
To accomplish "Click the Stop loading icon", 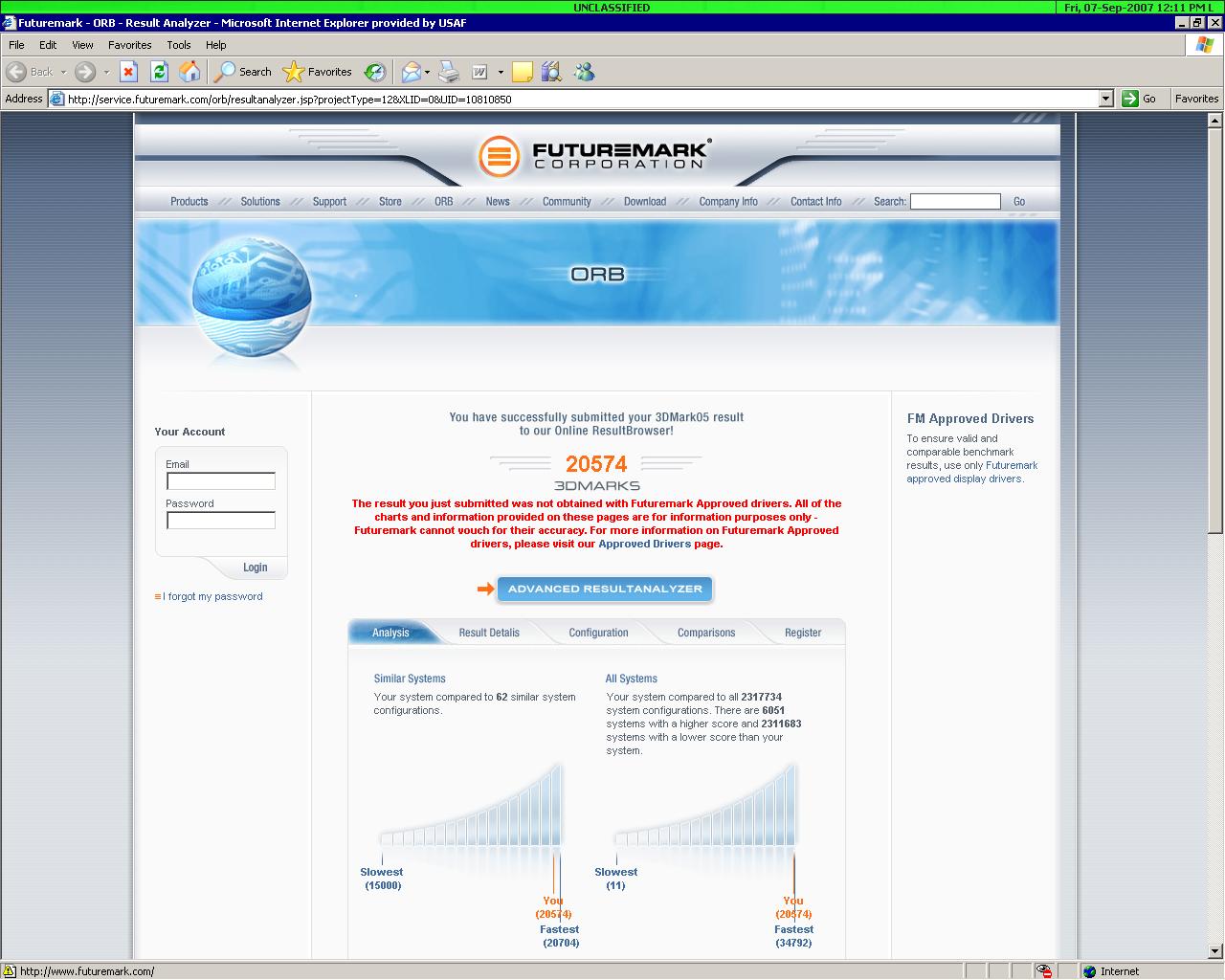I will pyautogui.click(x=129, y=72).
